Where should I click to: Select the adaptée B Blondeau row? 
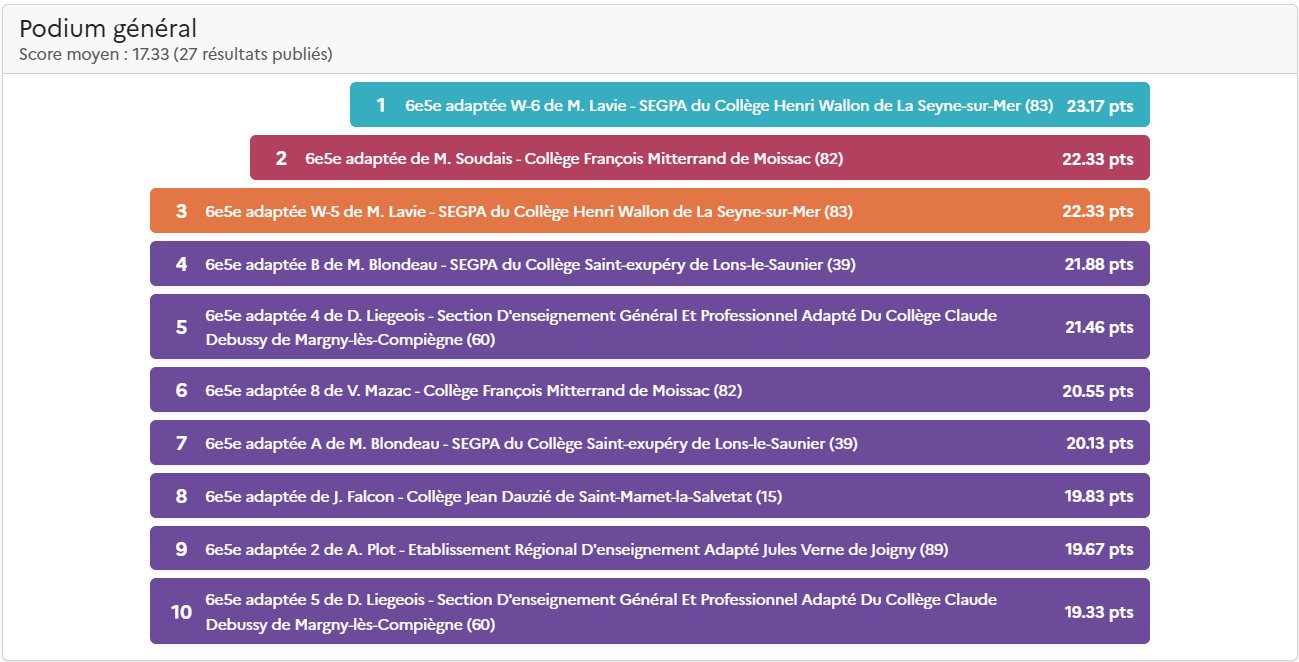click(x=530, y=264)
